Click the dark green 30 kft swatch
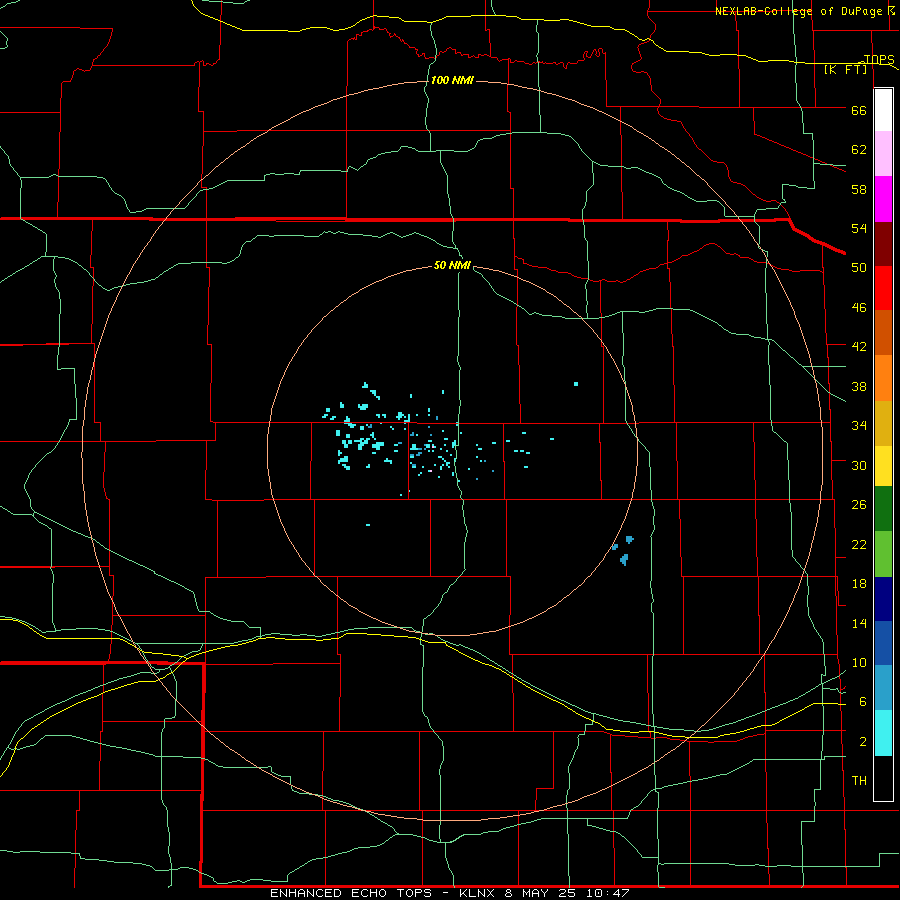The height and width of the screenshot is (900, 900). [x=883, y=509]
